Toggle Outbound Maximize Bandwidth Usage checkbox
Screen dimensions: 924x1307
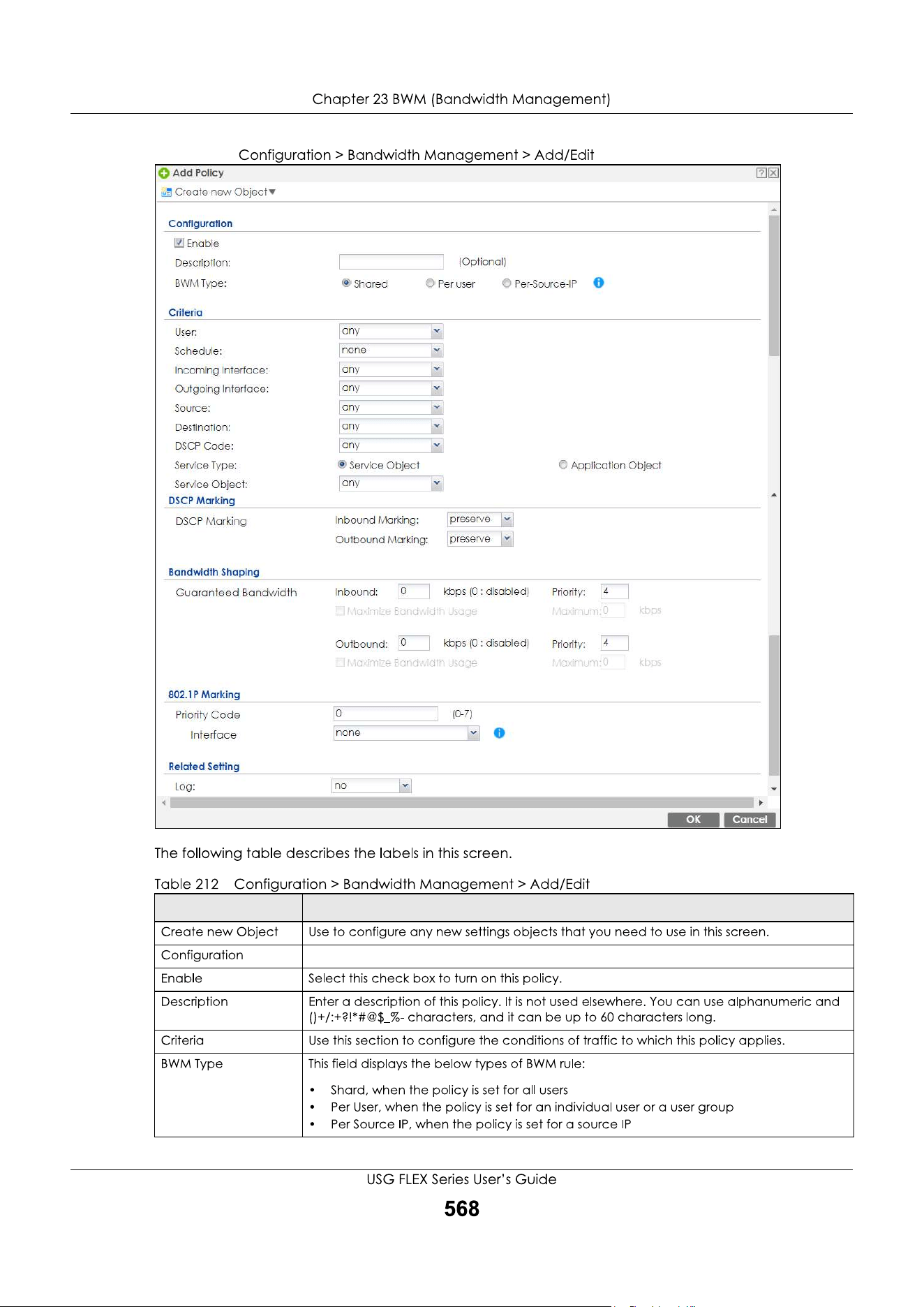340,663
